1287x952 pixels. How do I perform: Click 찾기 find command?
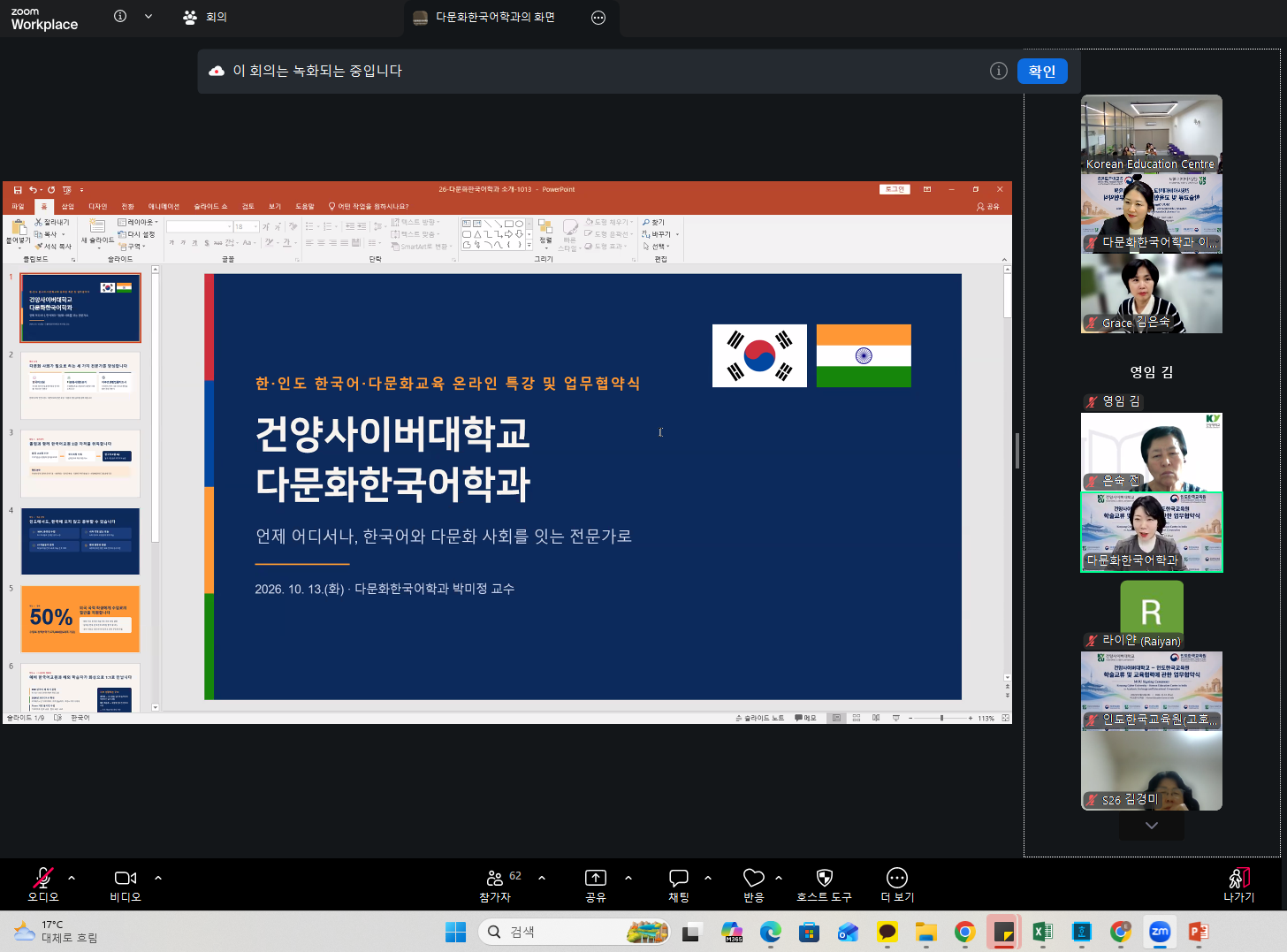click(654, 222)
